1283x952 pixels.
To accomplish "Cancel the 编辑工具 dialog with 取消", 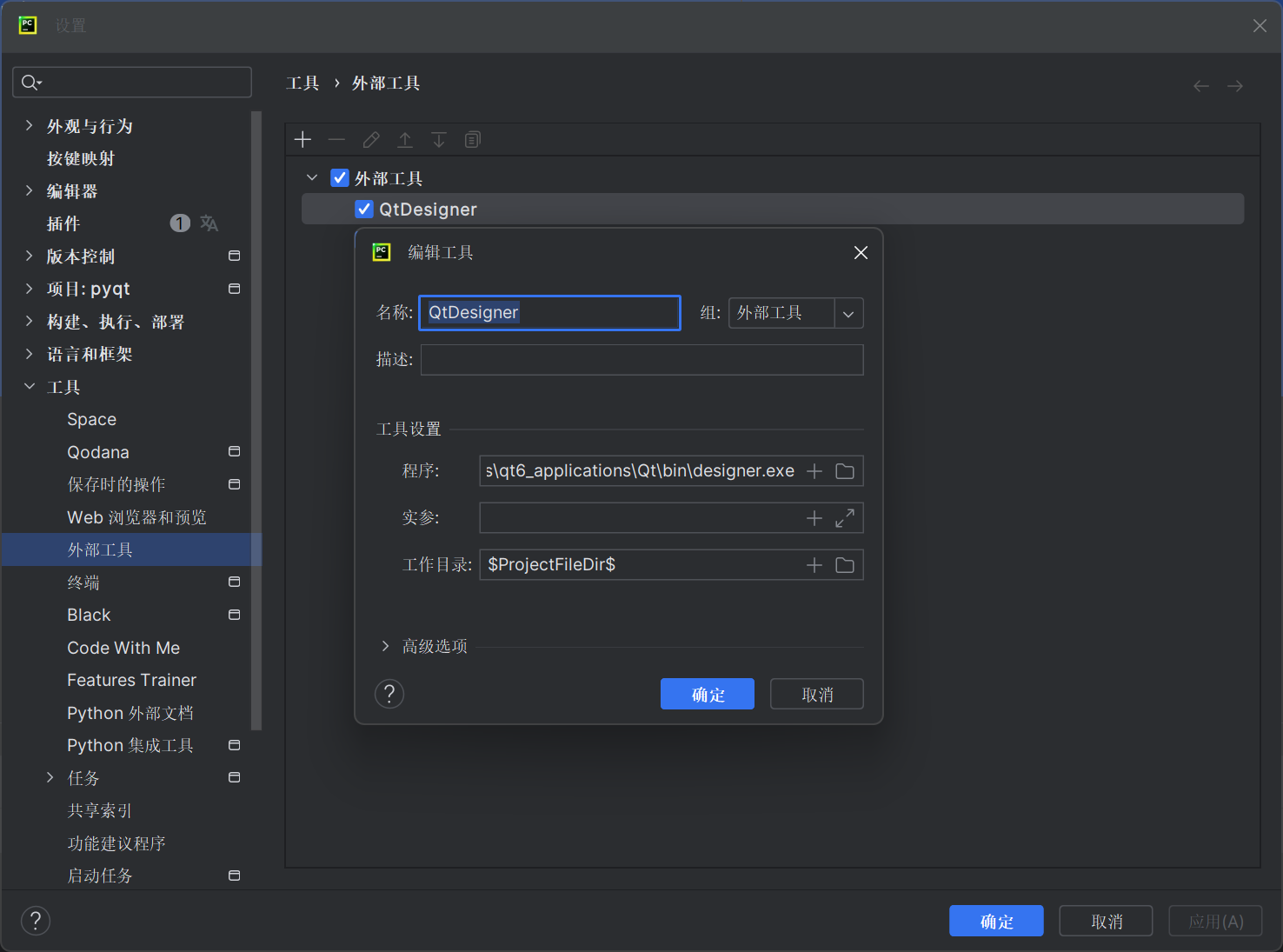I will (x=817, y=694).
